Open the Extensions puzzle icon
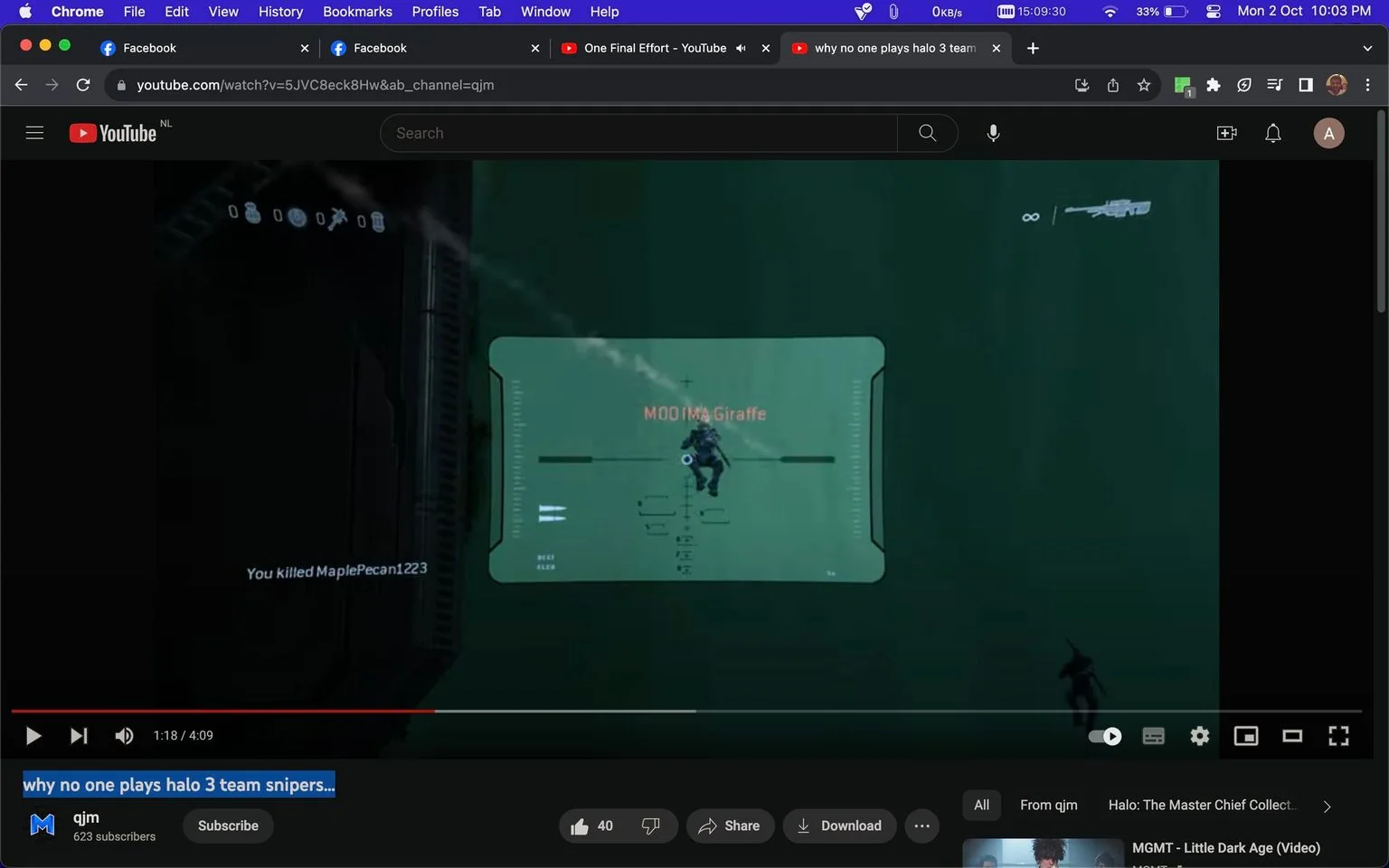 (x=1214, y=85)
